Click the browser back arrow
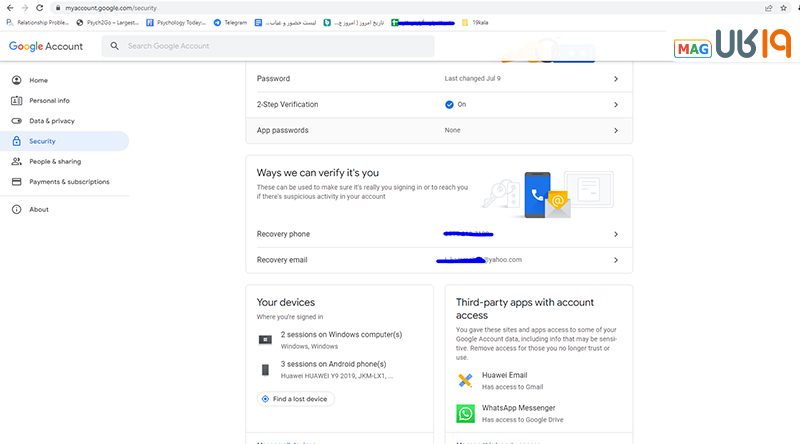 (9, 7)
